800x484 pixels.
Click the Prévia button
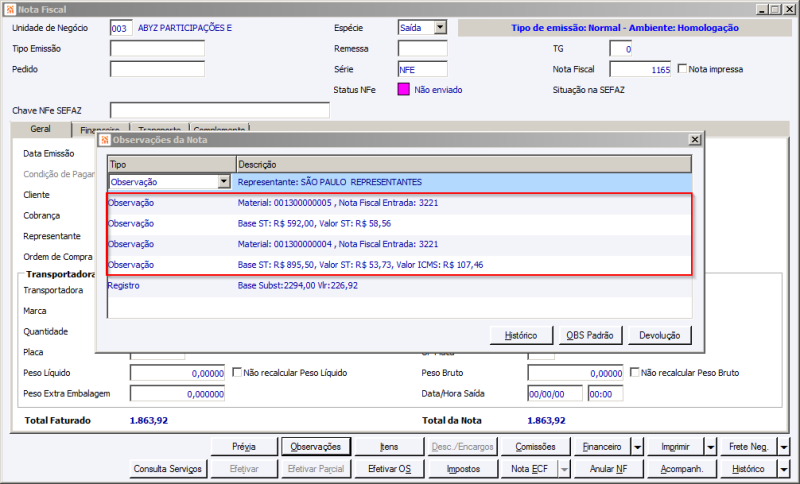[x=244, y=447]
